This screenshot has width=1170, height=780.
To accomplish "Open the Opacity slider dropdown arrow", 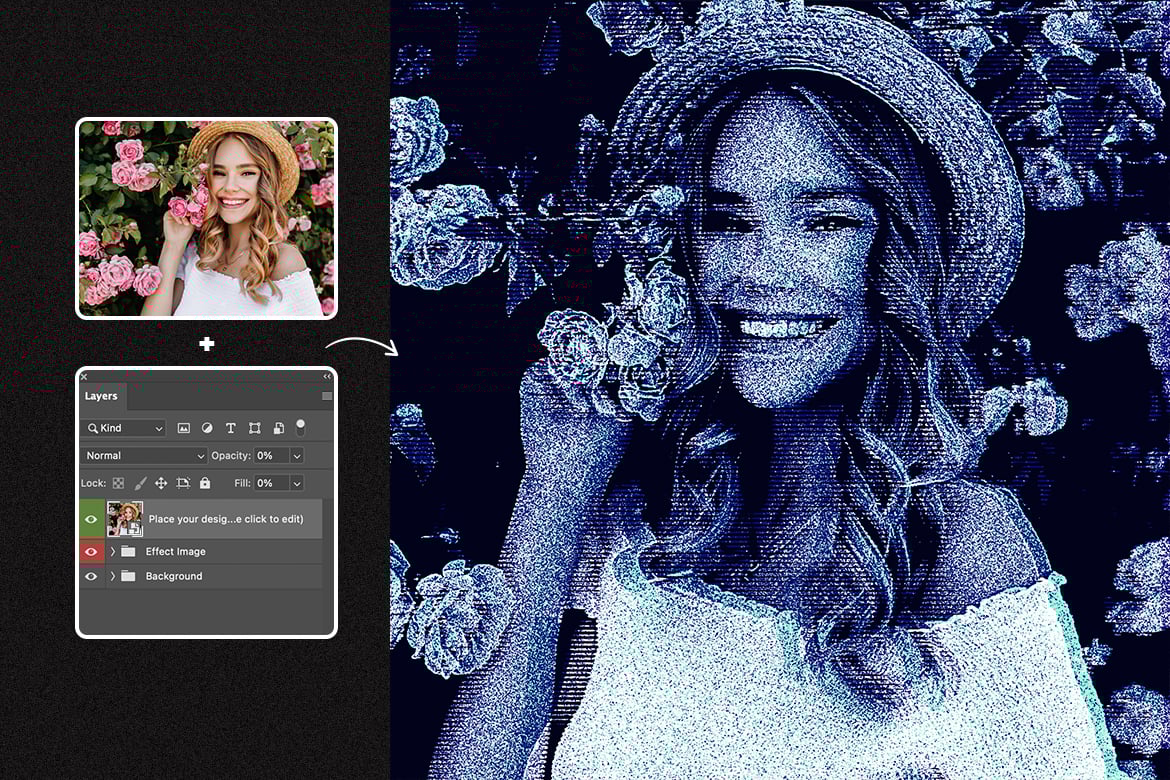I will pos(297,455).
